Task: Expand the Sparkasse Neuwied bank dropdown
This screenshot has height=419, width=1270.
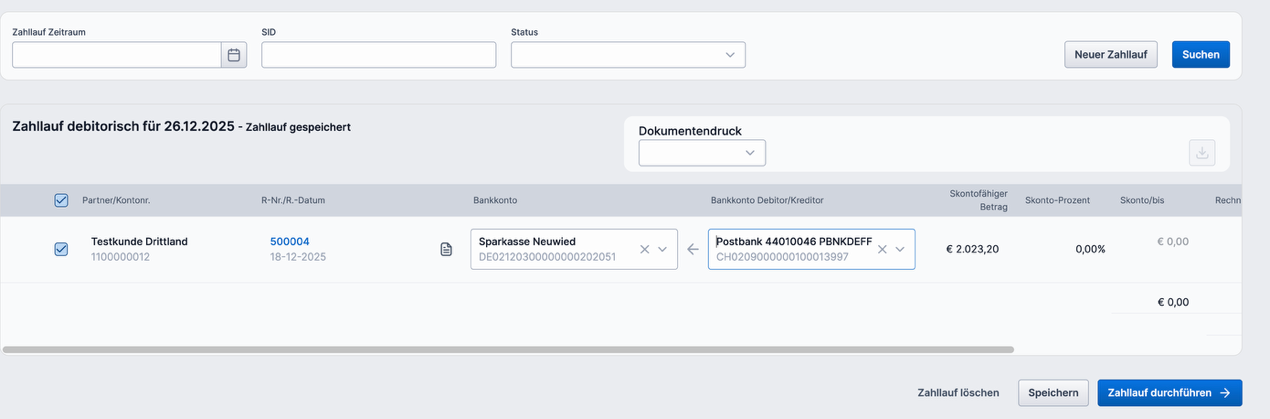Action: (x=662, y=249)
